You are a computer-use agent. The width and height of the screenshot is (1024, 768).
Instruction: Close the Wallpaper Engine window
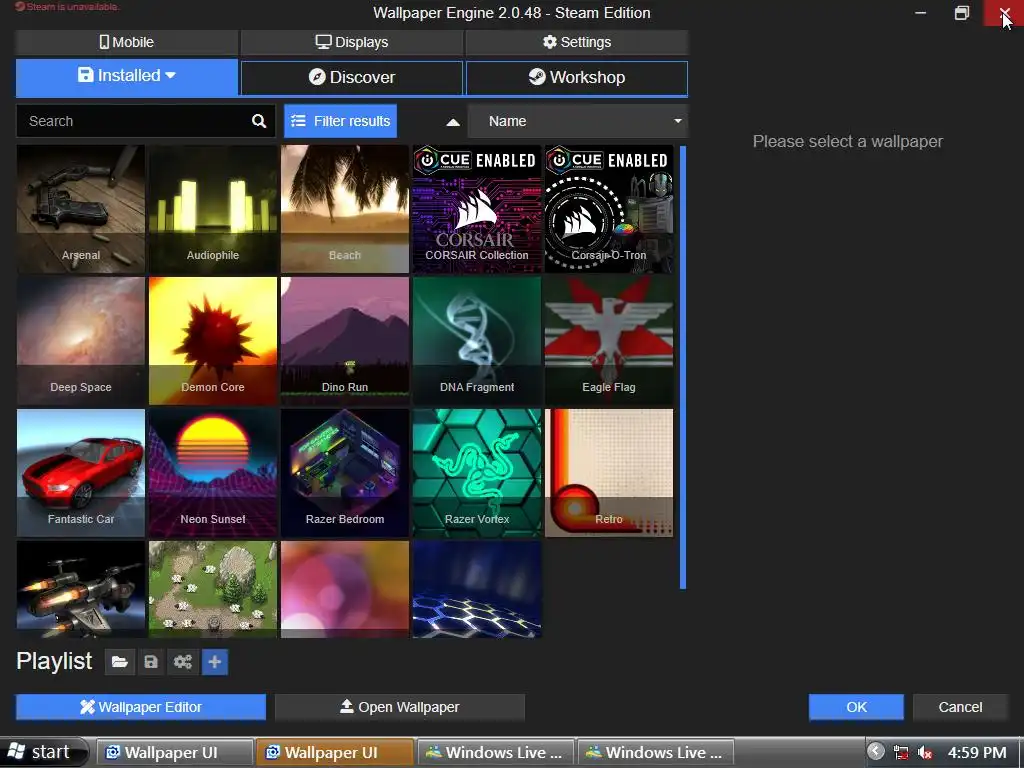point(1004,13)
